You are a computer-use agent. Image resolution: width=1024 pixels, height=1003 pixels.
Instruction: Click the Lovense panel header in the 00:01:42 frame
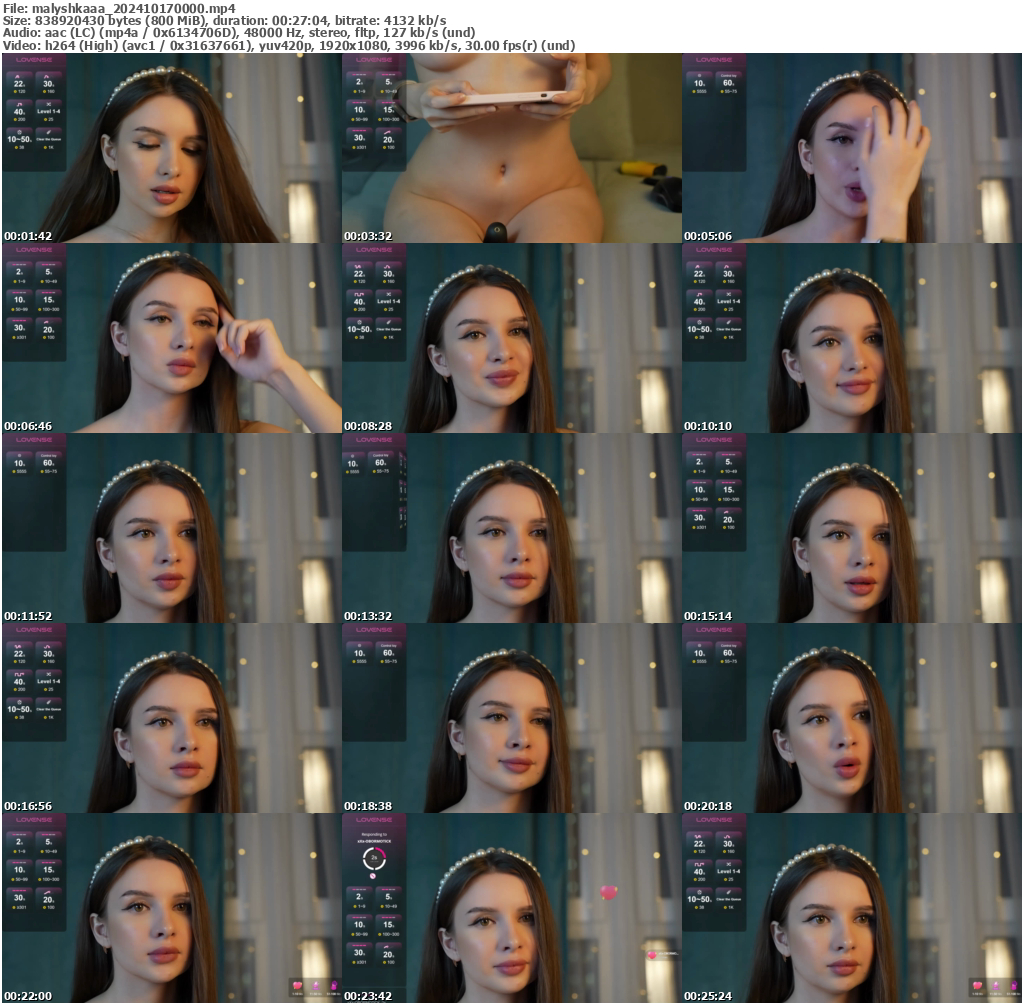pos(34,59)
